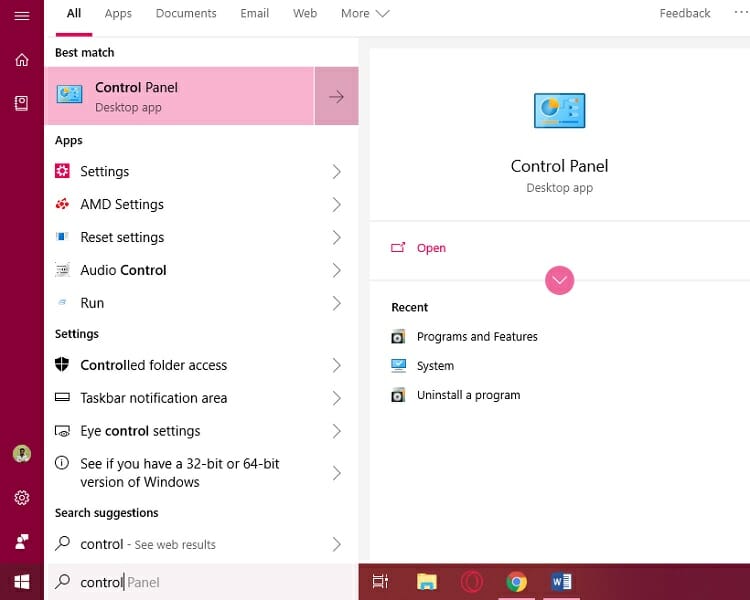Open Task View on the taskbar
Screen dimensions: 750x600
[x=380, y=581]
